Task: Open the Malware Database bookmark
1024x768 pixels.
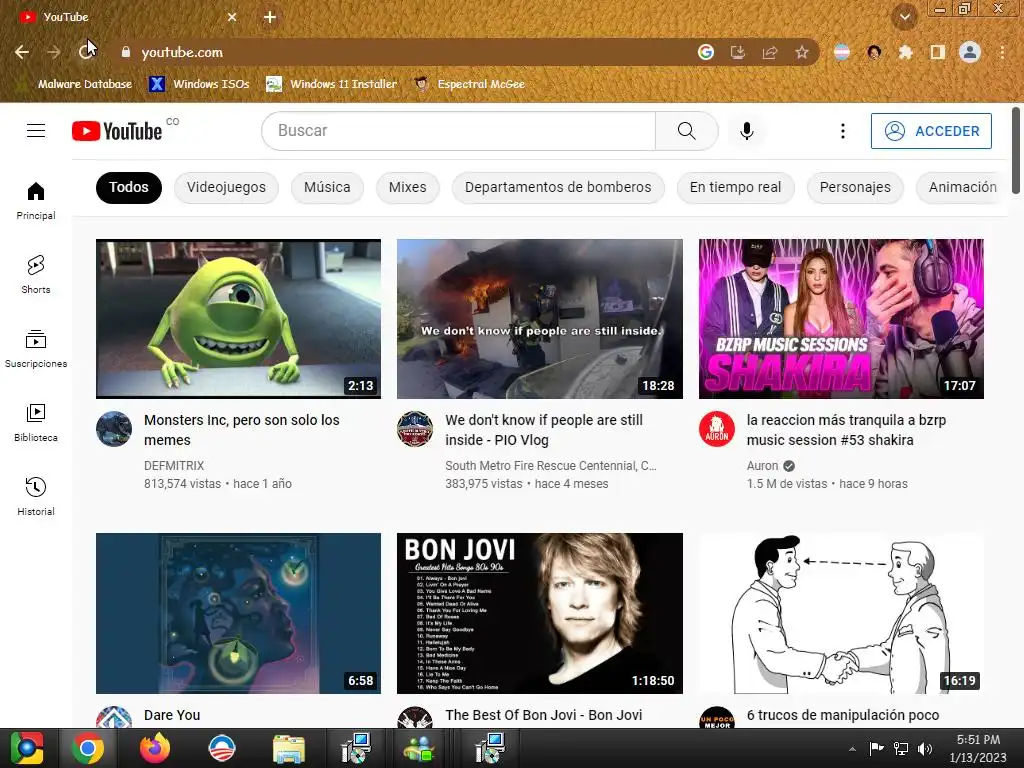Action: coord(76,84)
